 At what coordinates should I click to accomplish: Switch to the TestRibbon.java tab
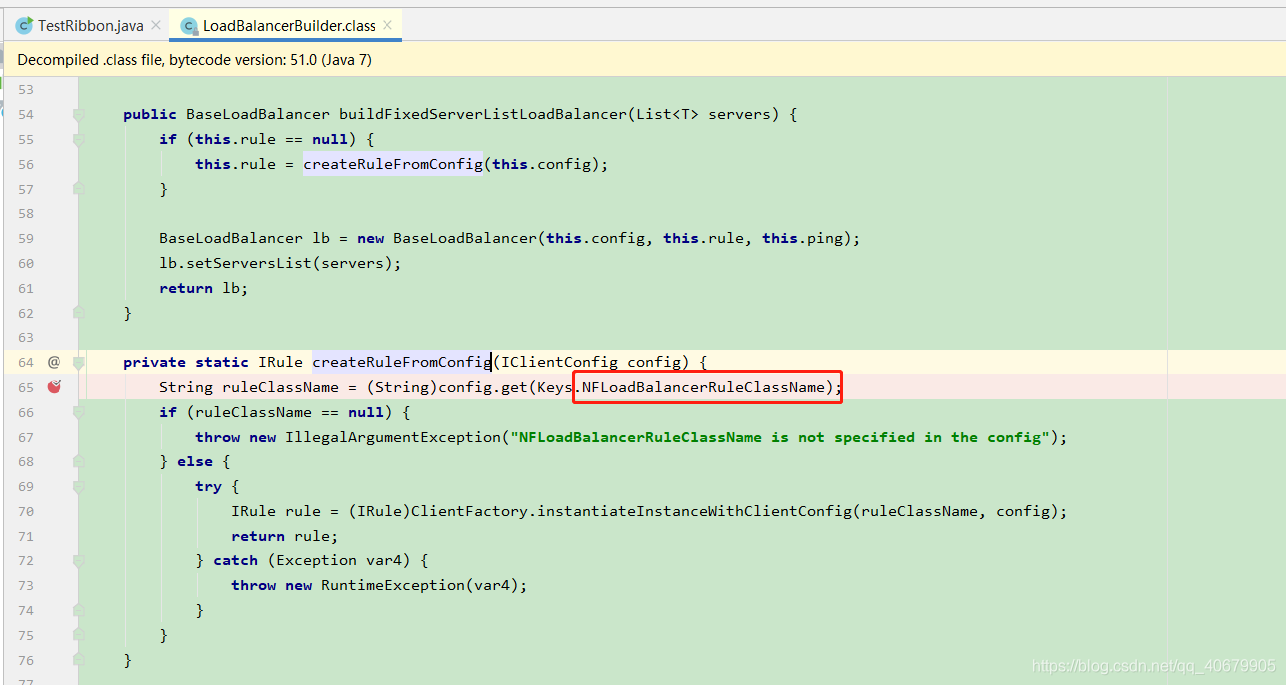pos(90,25)
